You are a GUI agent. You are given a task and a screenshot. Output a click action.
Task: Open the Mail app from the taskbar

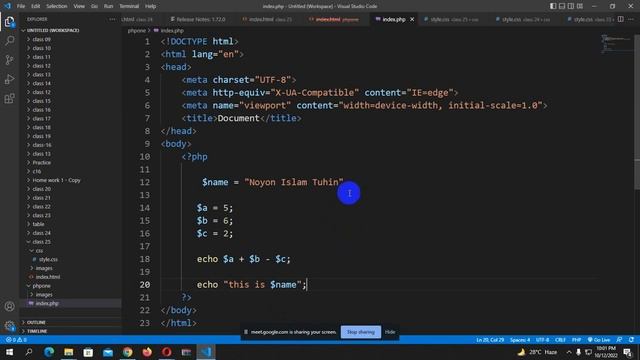(x=108, y=352)
